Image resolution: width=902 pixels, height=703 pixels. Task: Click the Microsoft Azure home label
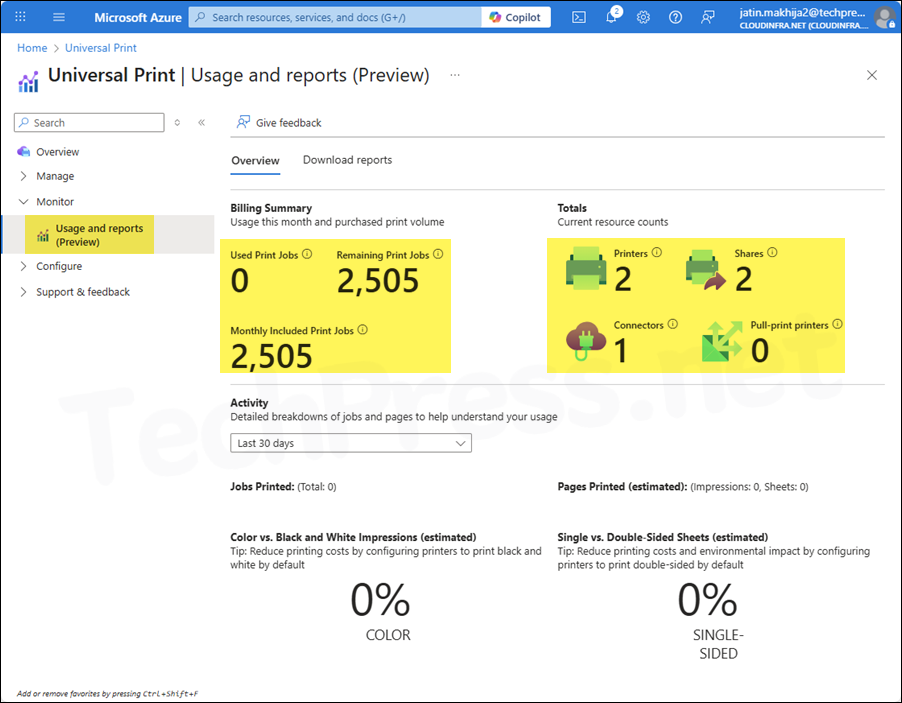(x=137, y=17)
